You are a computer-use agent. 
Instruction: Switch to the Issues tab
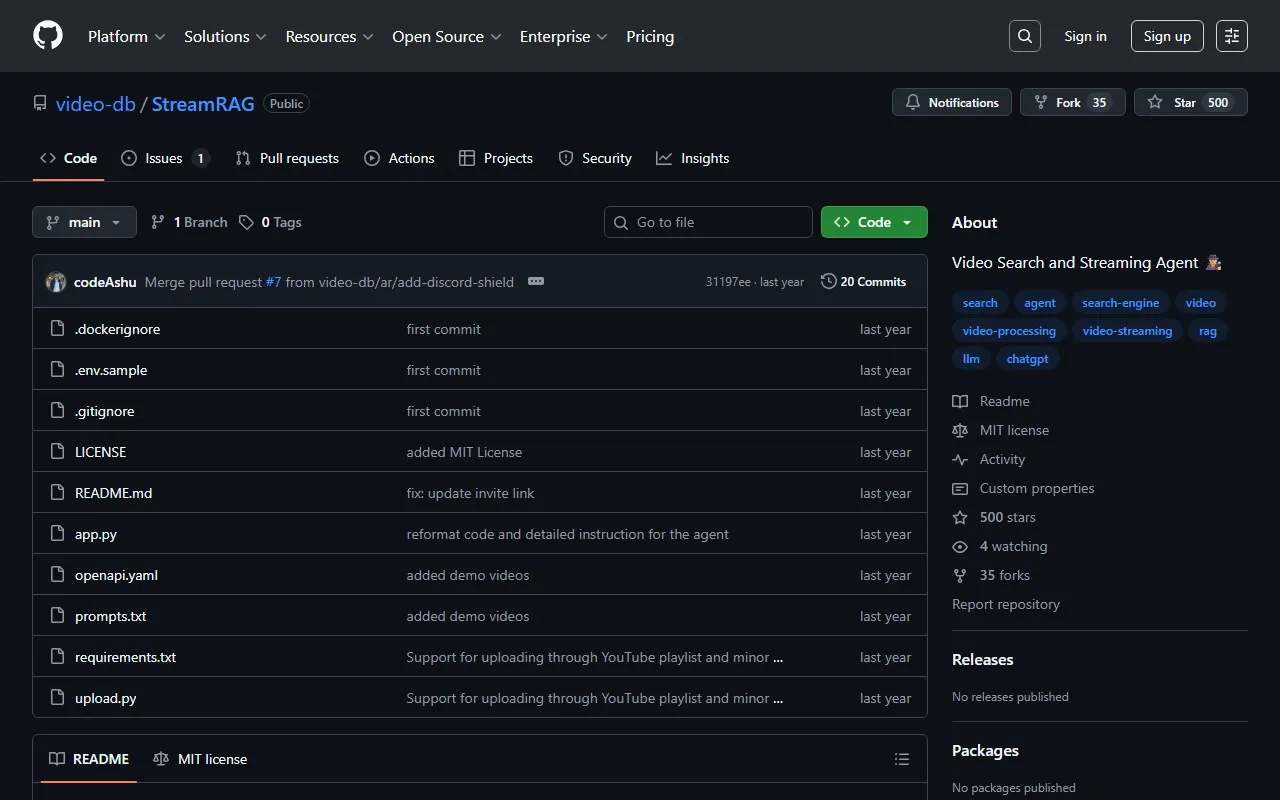pos(164,158)
